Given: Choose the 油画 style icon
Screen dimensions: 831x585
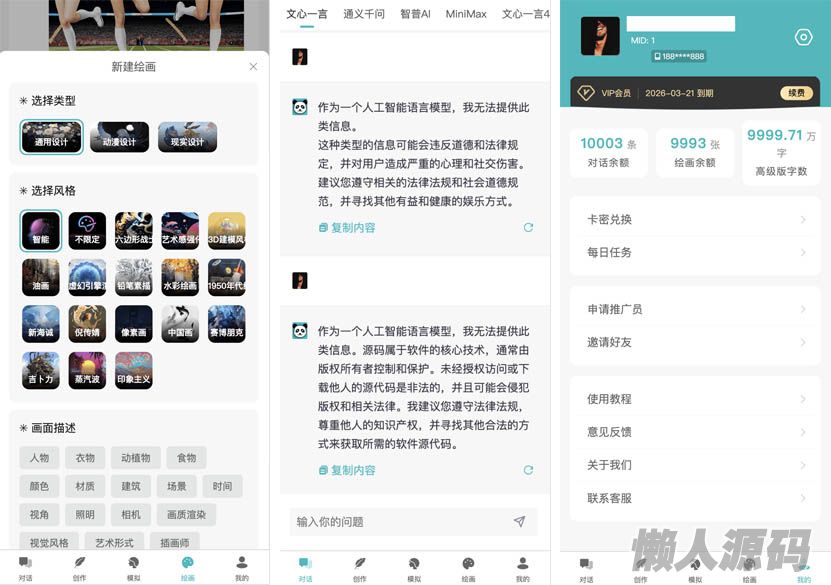Looking at the screenshot, I should pos(41,277).
